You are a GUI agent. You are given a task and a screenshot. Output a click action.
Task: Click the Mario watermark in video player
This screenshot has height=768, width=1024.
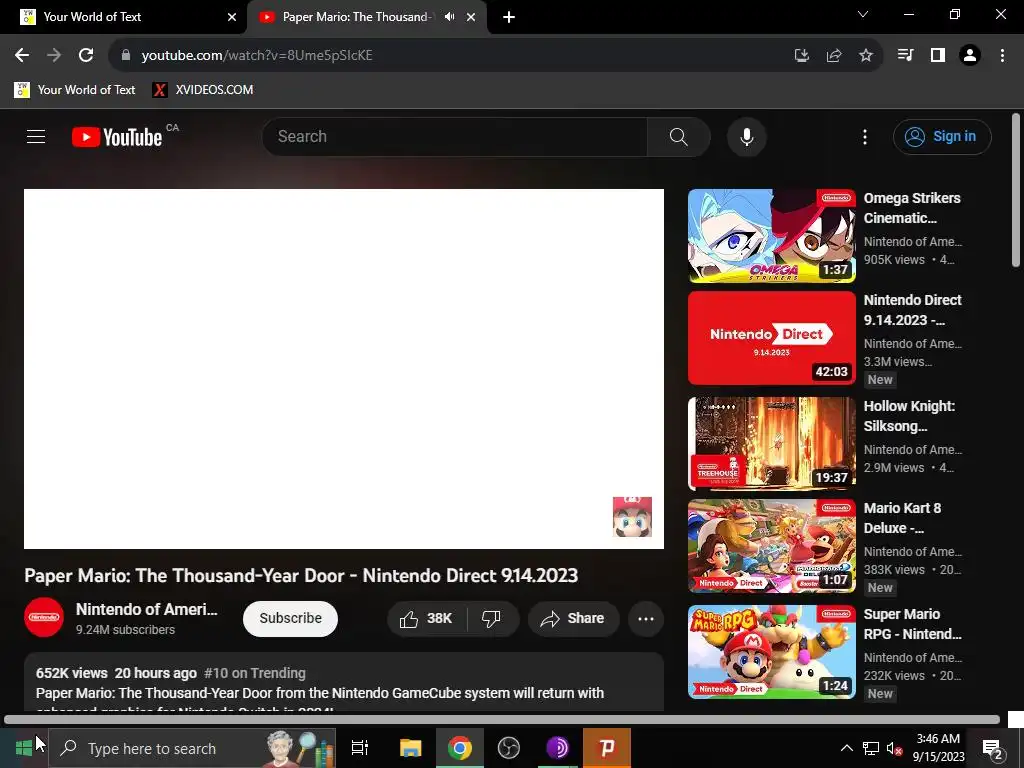tap(632, 517)
